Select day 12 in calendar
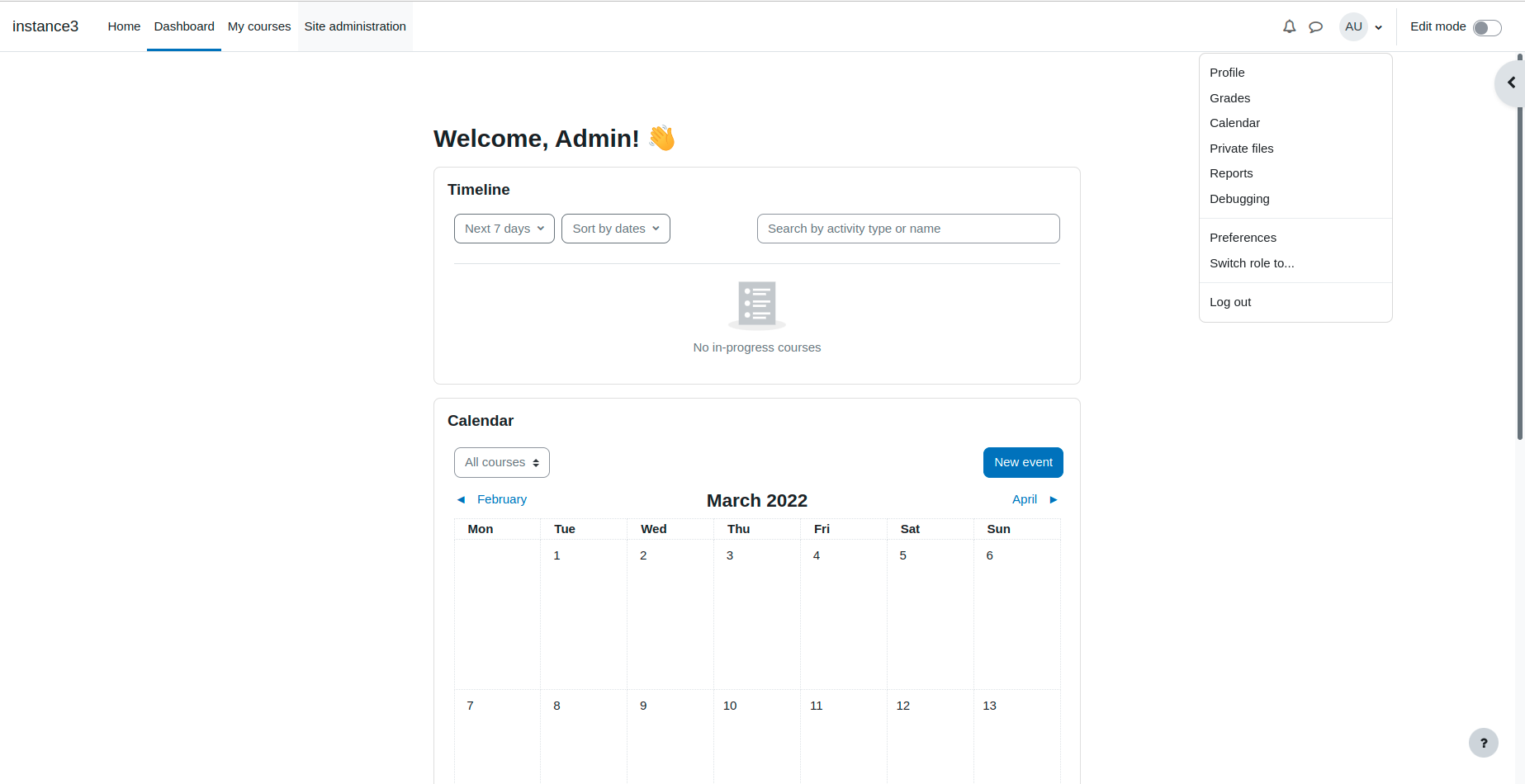Image resolution: width=1525 pixels, height=784 pixels. tap(903, 706)
